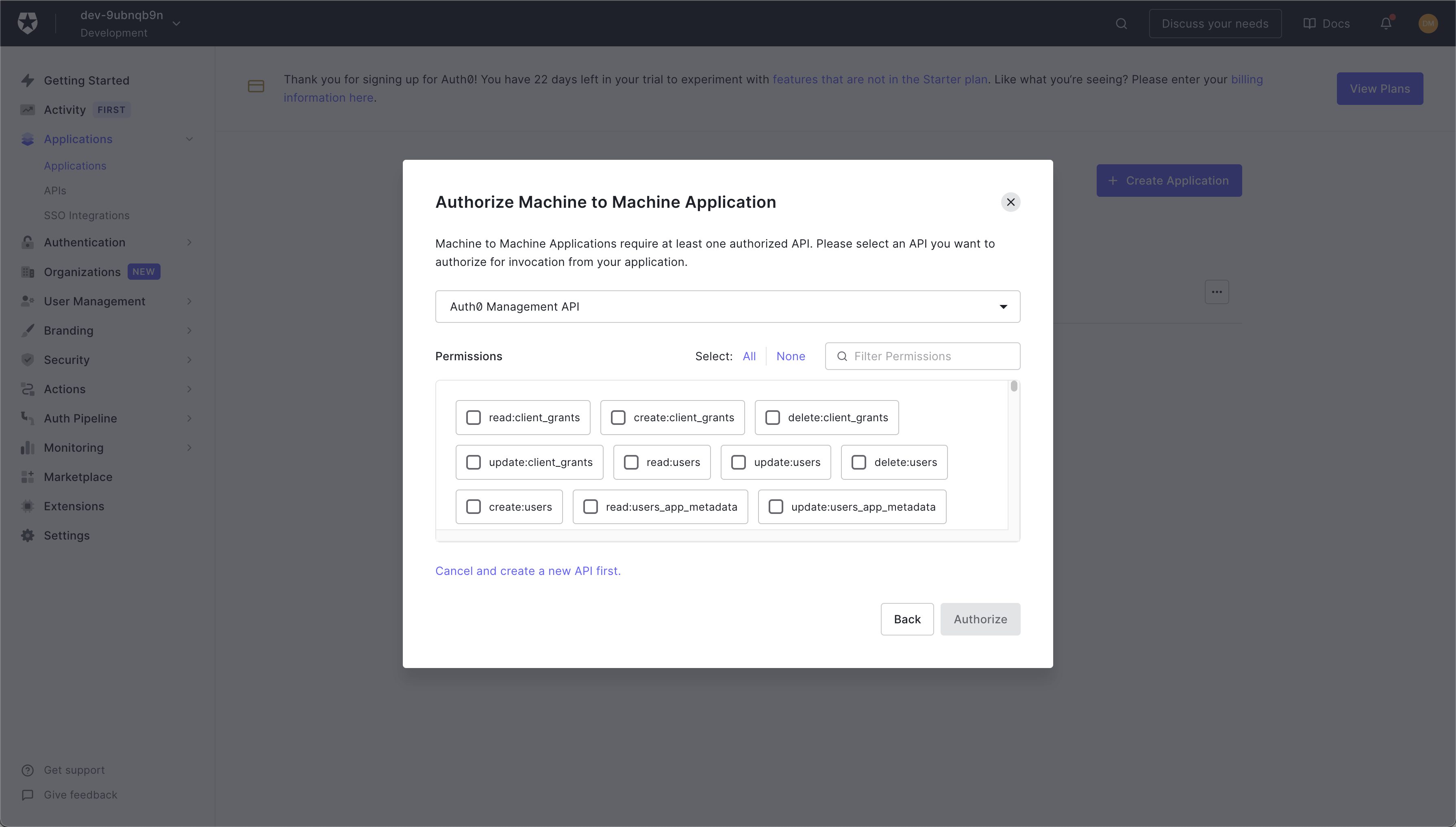This screenshot has height=827, width=1456.
Task: Enable the delete:users permission checkbox
Action: (x=858, y=462)
